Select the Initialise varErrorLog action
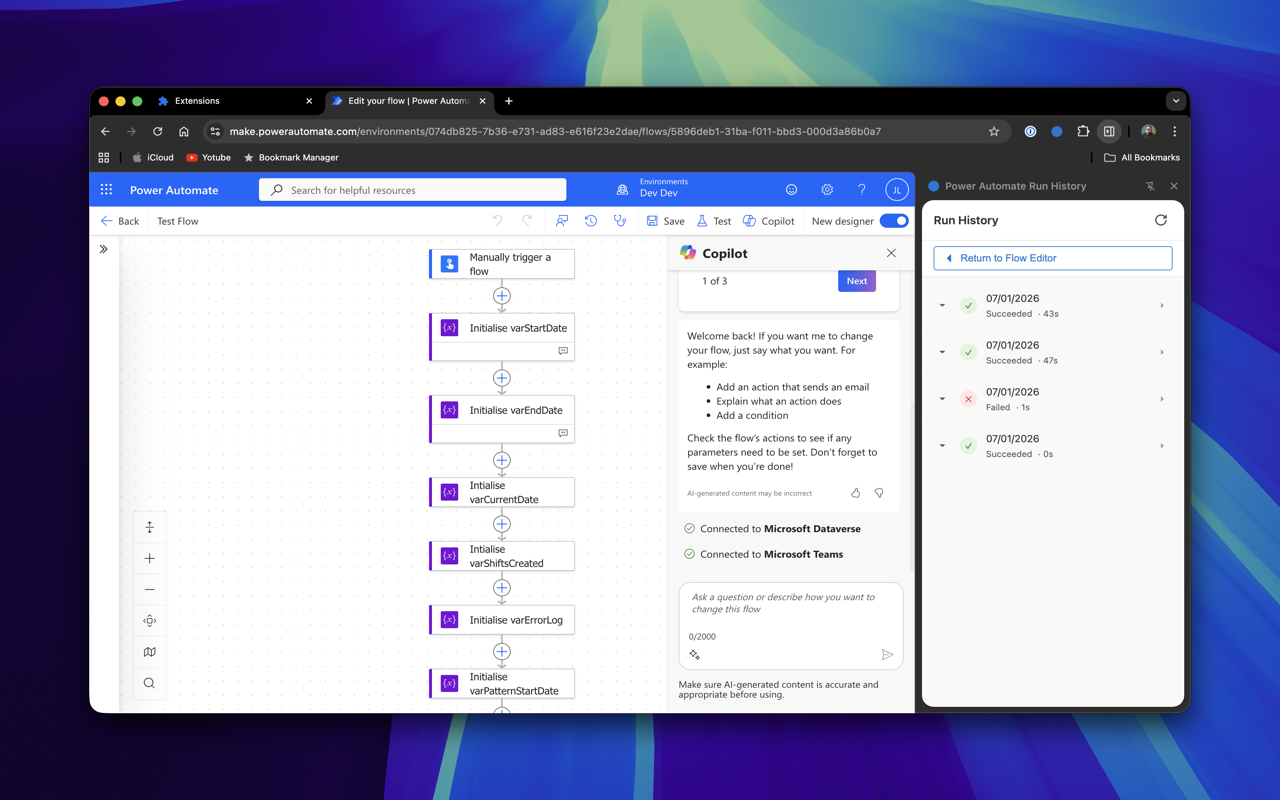 [502, 620]
